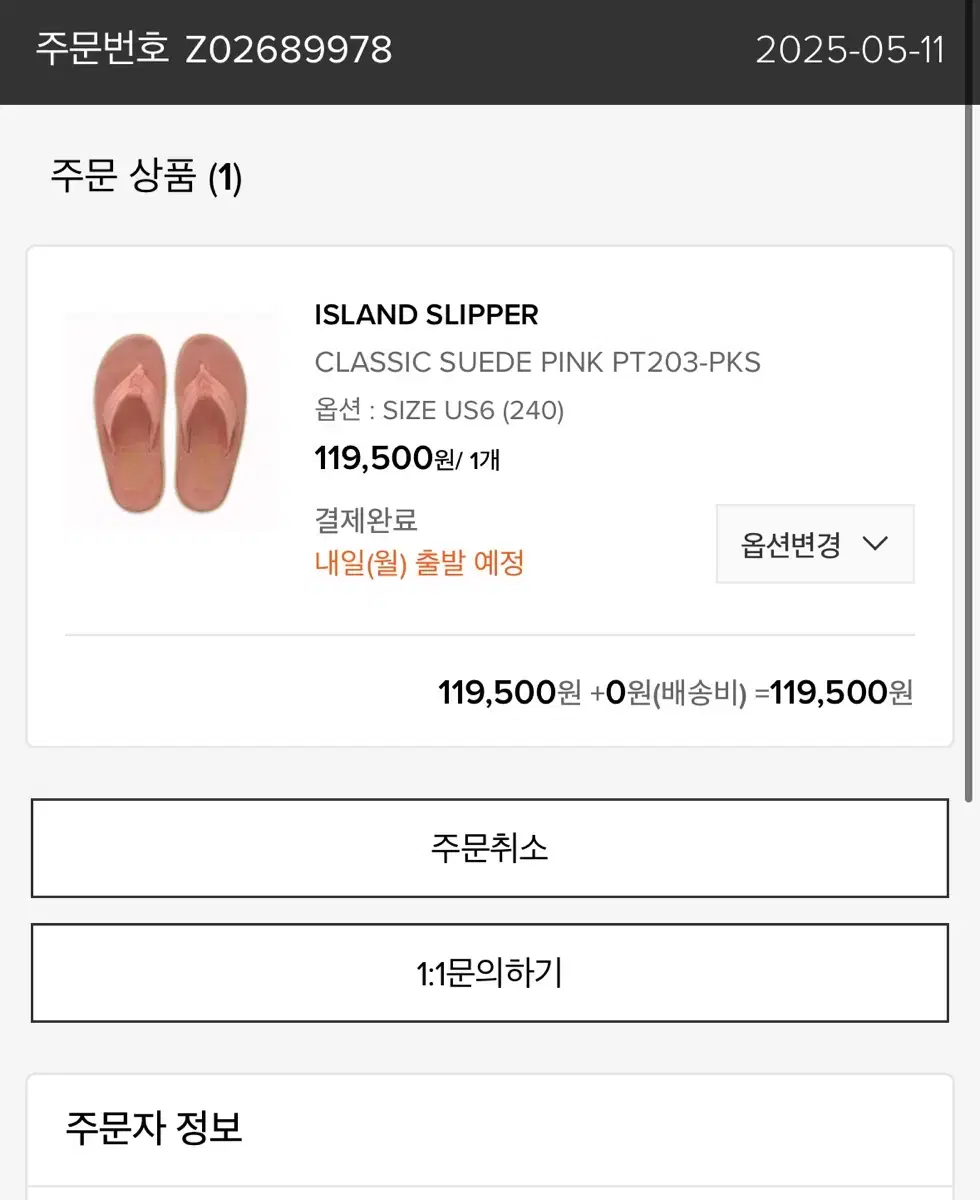Image resolution: width=980 pixels, height=1200 pixels.
Task: Click the order number Z02689978
Action: click(x=288, y=49)
